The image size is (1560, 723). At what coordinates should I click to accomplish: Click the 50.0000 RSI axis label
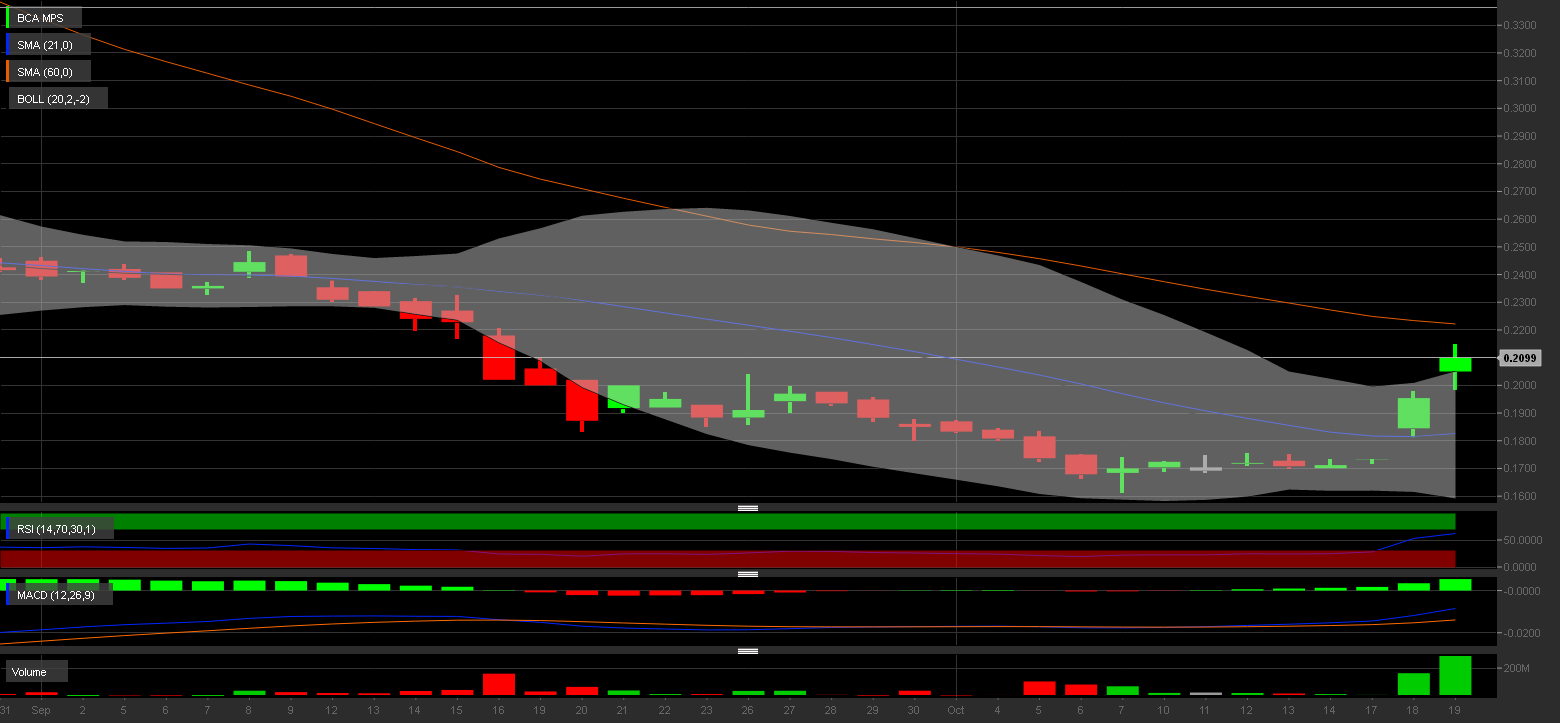[x=1523, y=540]
